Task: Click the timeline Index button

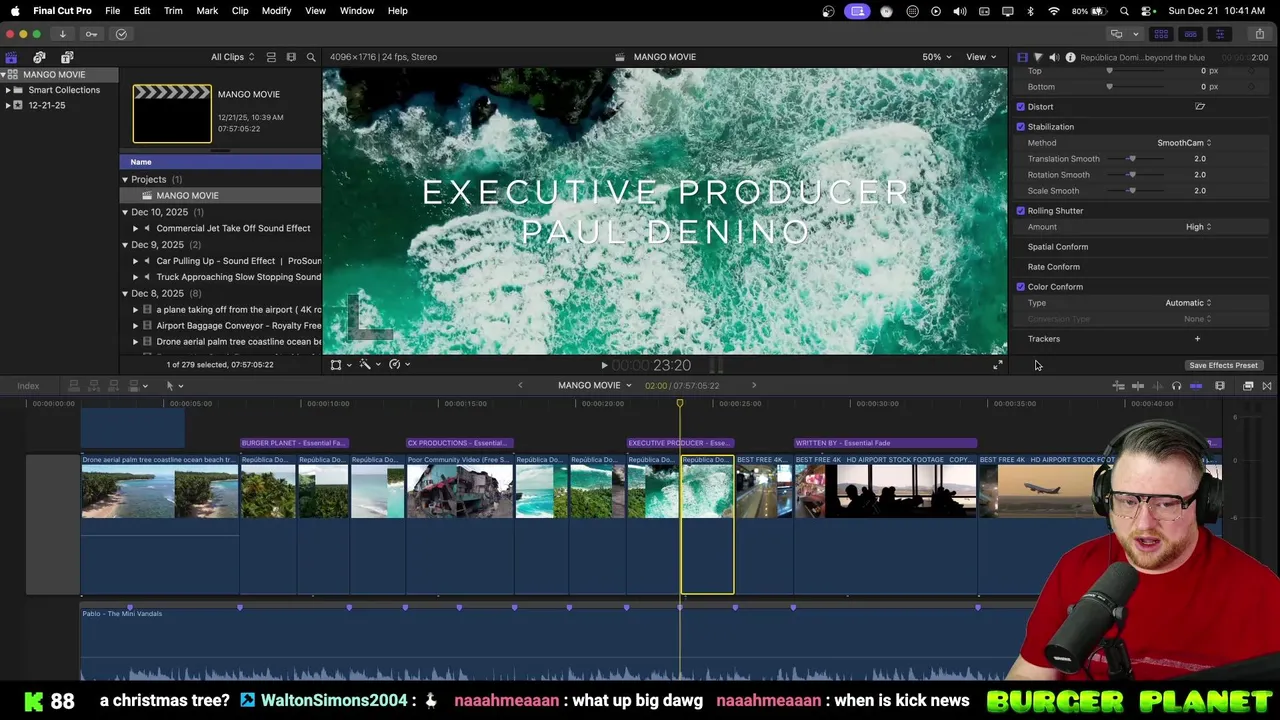Action: coord(28,386)
